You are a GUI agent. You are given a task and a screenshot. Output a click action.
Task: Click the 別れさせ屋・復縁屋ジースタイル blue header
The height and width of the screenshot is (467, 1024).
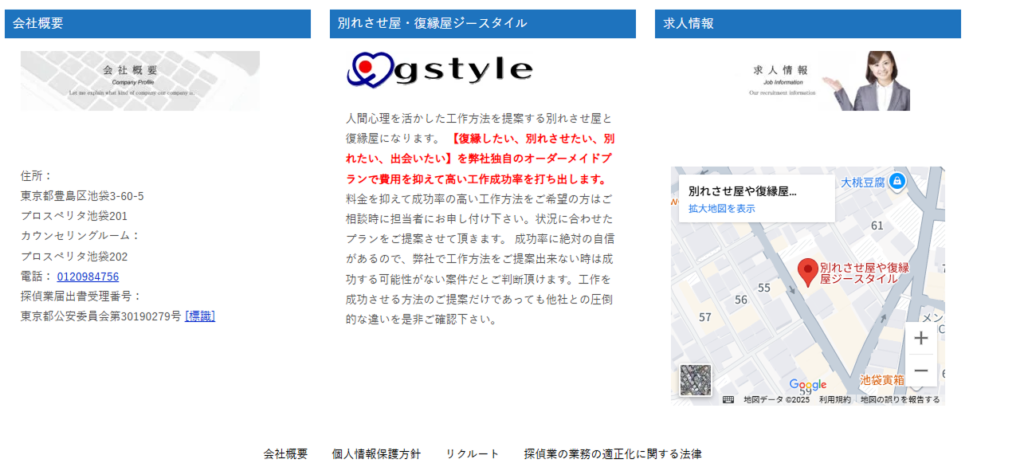483,24
